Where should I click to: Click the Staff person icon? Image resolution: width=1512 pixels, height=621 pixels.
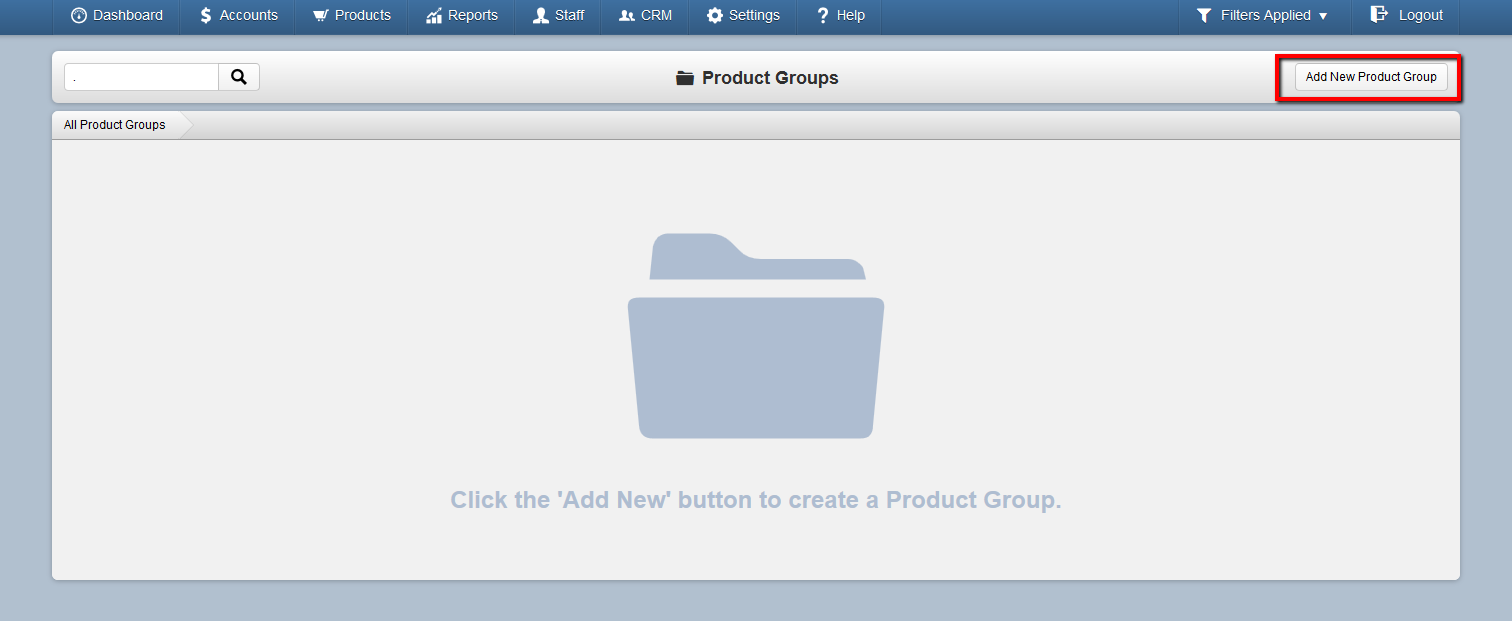[540, 15]
